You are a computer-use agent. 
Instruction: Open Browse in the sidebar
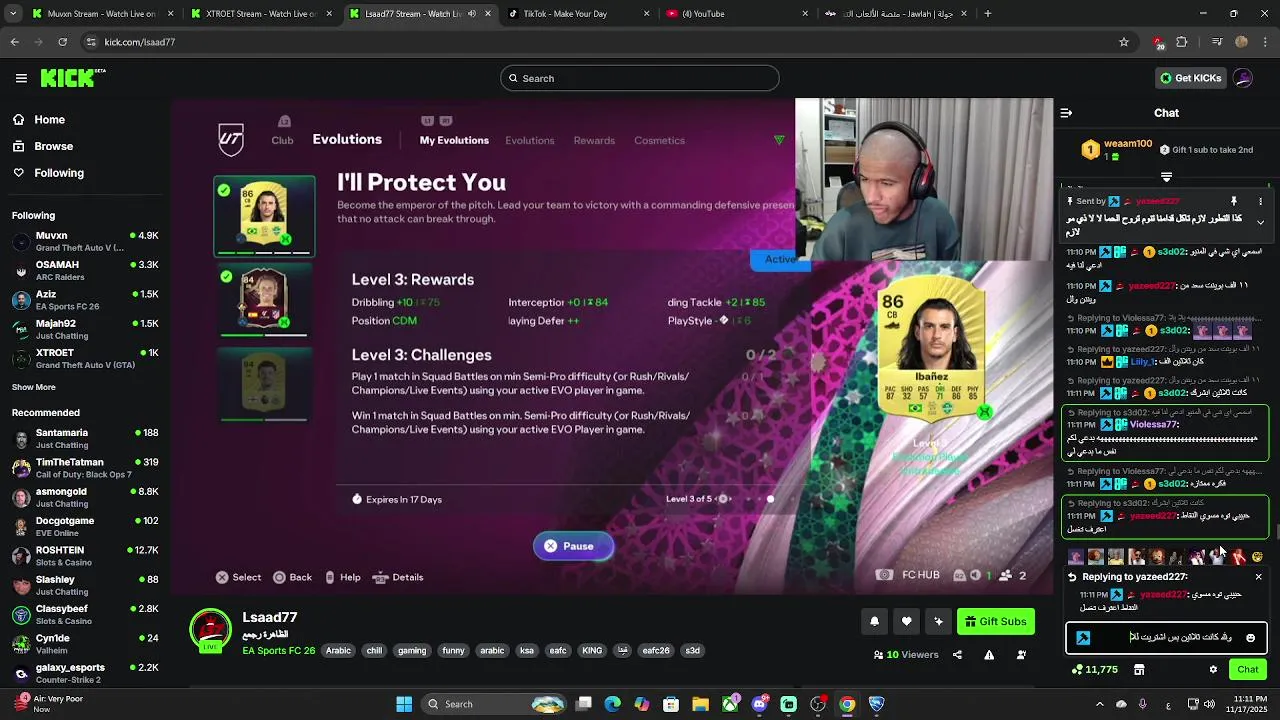(53, 146)
